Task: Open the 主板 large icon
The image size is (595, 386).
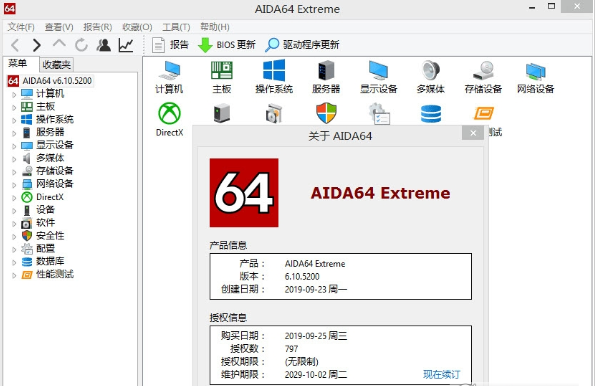Action: tap(222, 77)
